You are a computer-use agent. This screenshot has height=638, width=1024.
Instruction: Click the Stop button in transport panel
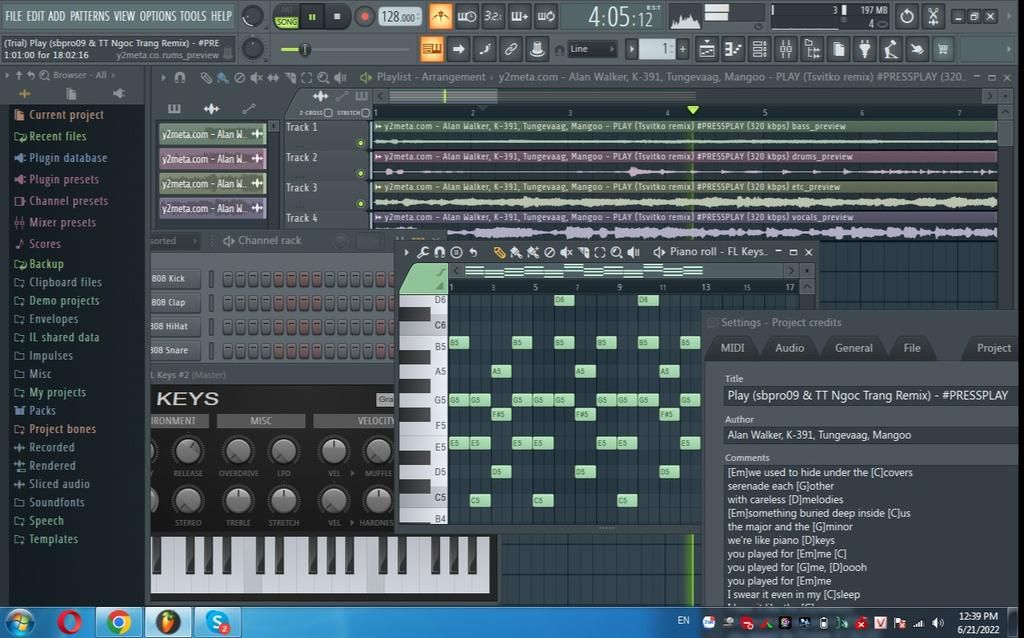pos(337,17)
